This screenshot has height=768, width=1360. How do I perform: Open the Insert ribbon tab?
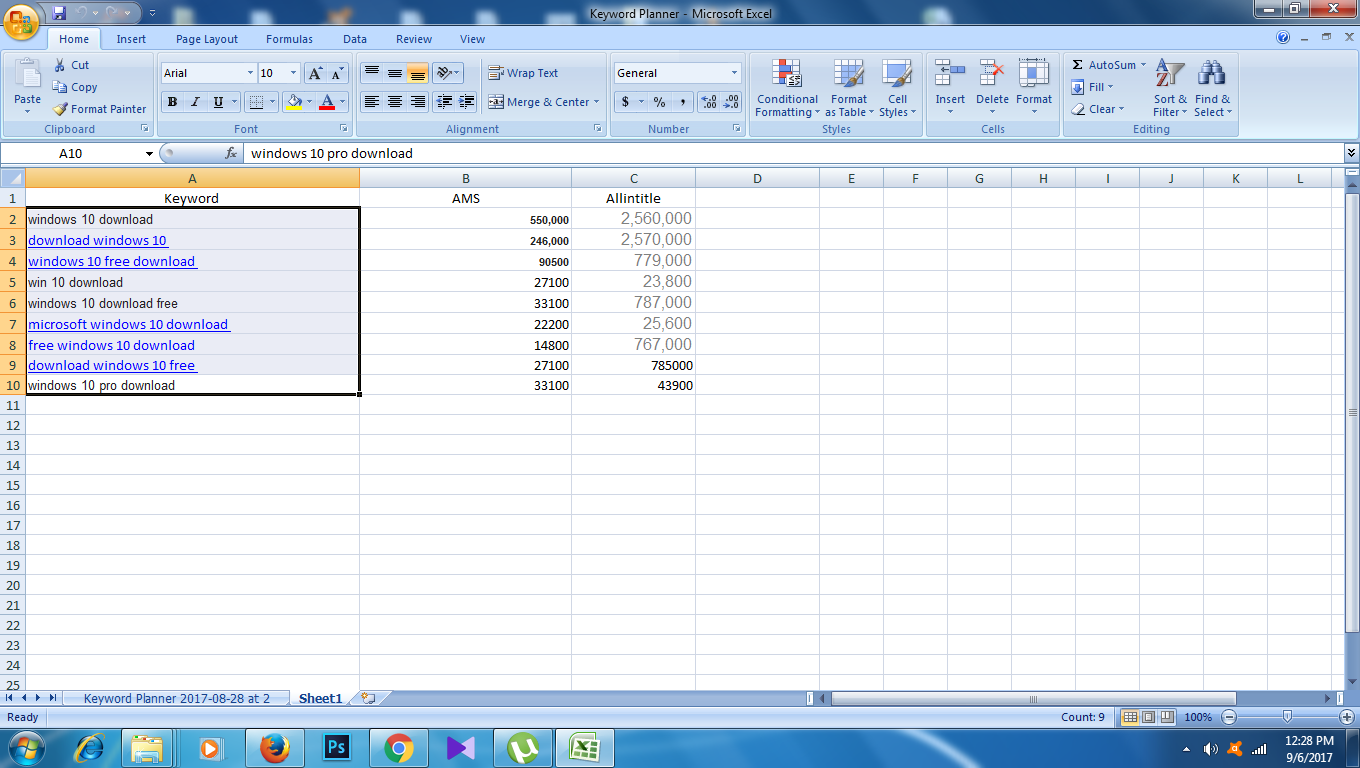131,39
